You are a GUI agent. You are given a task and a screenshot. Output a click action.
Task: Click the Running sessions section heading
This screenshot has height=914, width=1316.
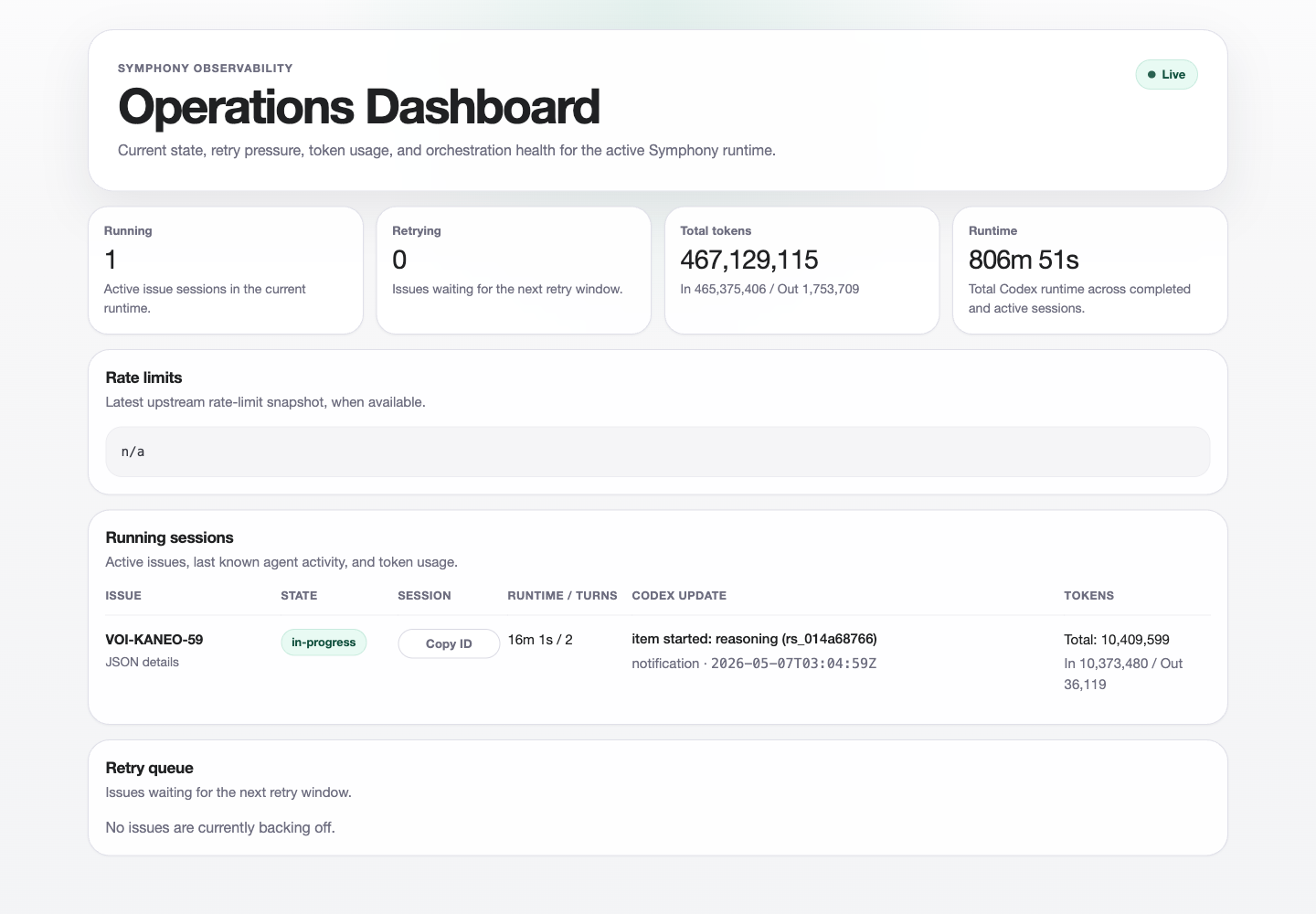pyautogui.click(x=169, y=537)
